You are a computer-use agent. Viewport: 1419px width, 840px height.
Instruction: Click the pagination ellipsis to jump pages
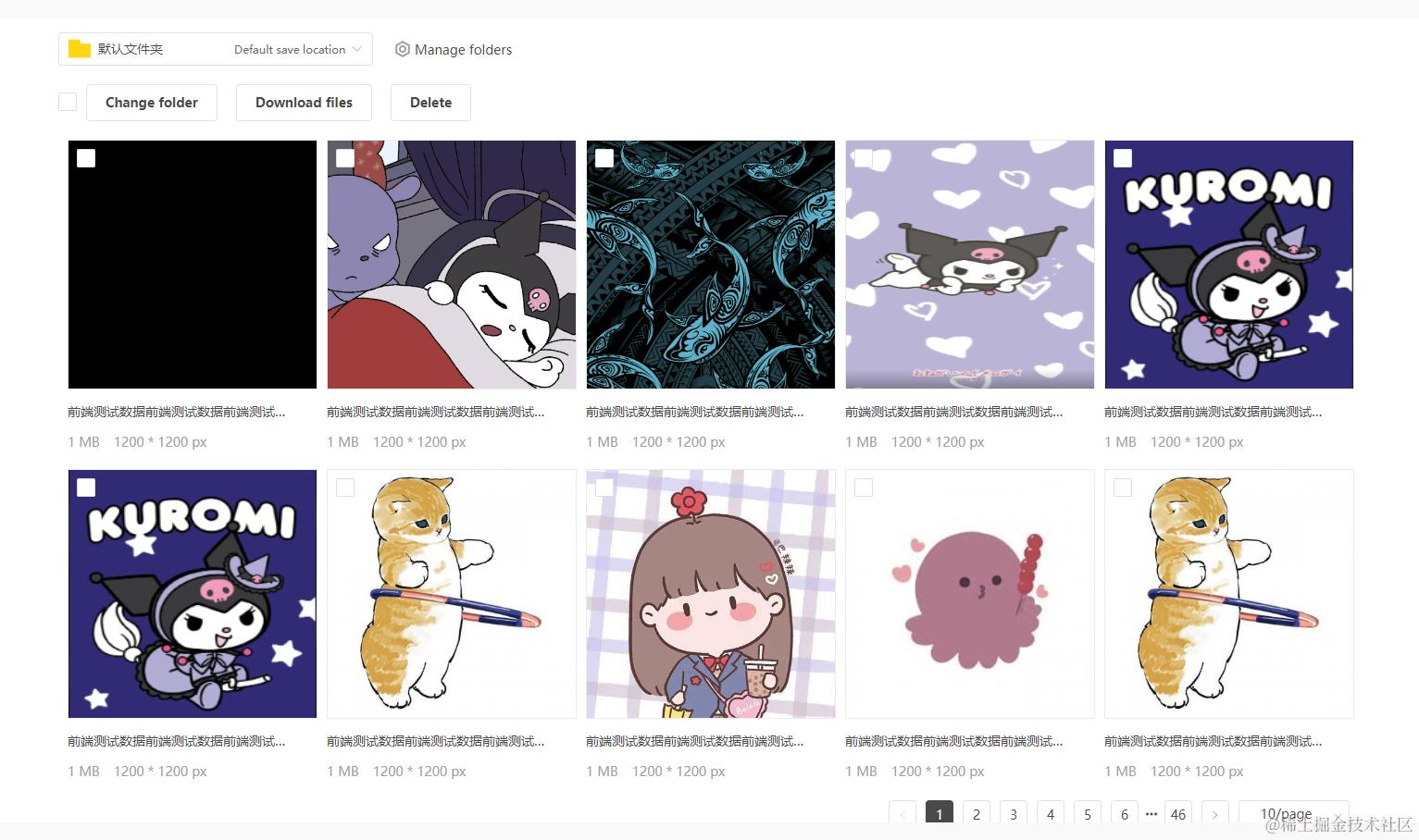[1151, 814]
